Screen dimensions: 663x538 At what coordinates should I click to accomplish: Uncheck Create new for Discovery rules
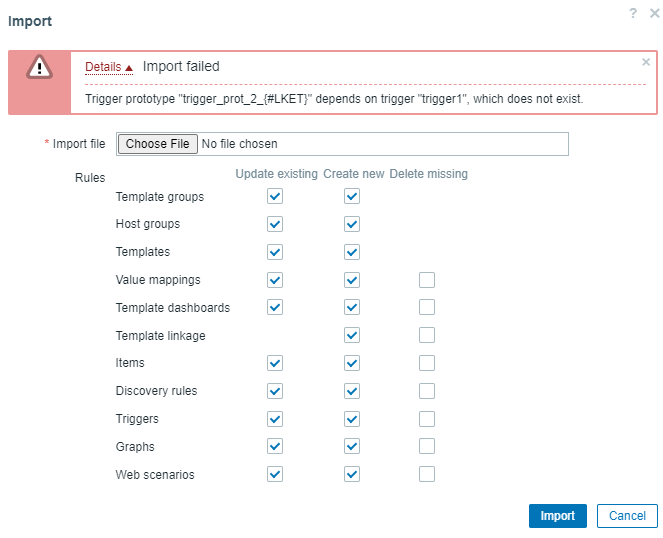coord(352,391)
